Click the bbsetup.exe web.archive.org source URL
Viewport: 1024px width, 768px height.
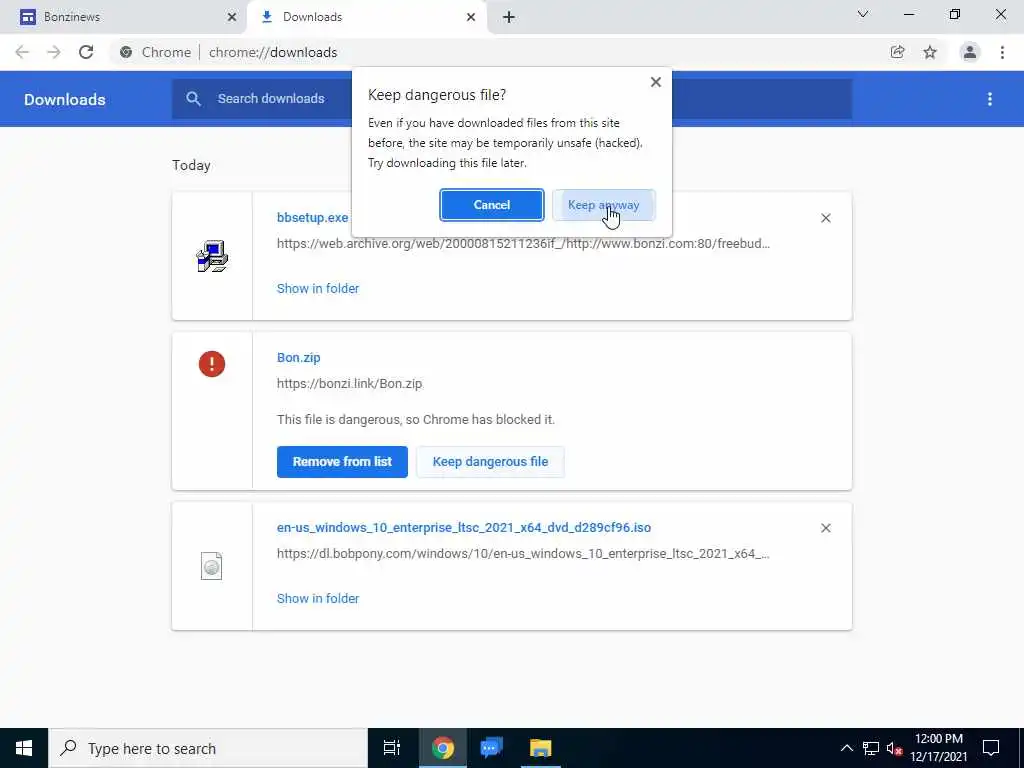click(x=523, y=244)
